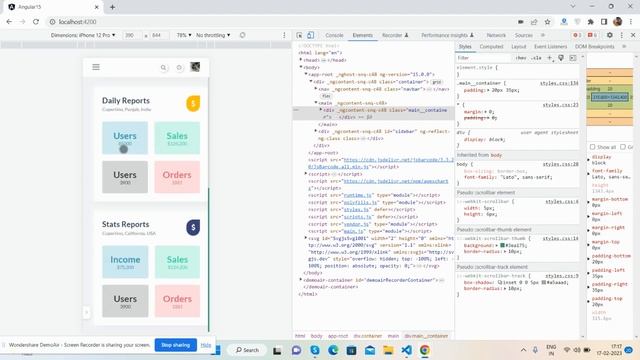Toggle the device toolbar icon in DevTools
640x360 pixels.
[310, 36]
